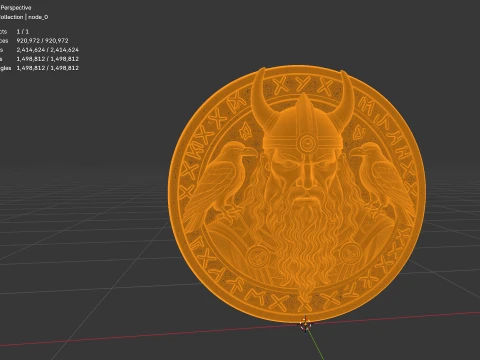Click the "Perspective" view label
The width and height of the screenshot is (480, 360).
point(16,8)
